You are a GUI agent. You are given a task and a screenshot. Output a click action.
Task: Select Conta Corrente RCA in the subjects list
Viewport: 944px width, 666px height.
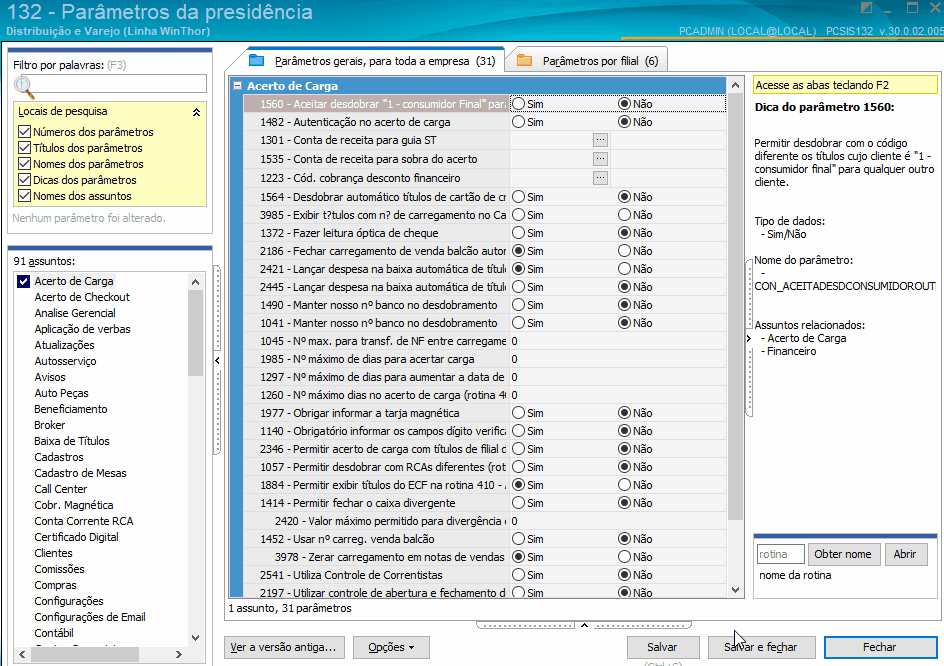tap(84, 521)
